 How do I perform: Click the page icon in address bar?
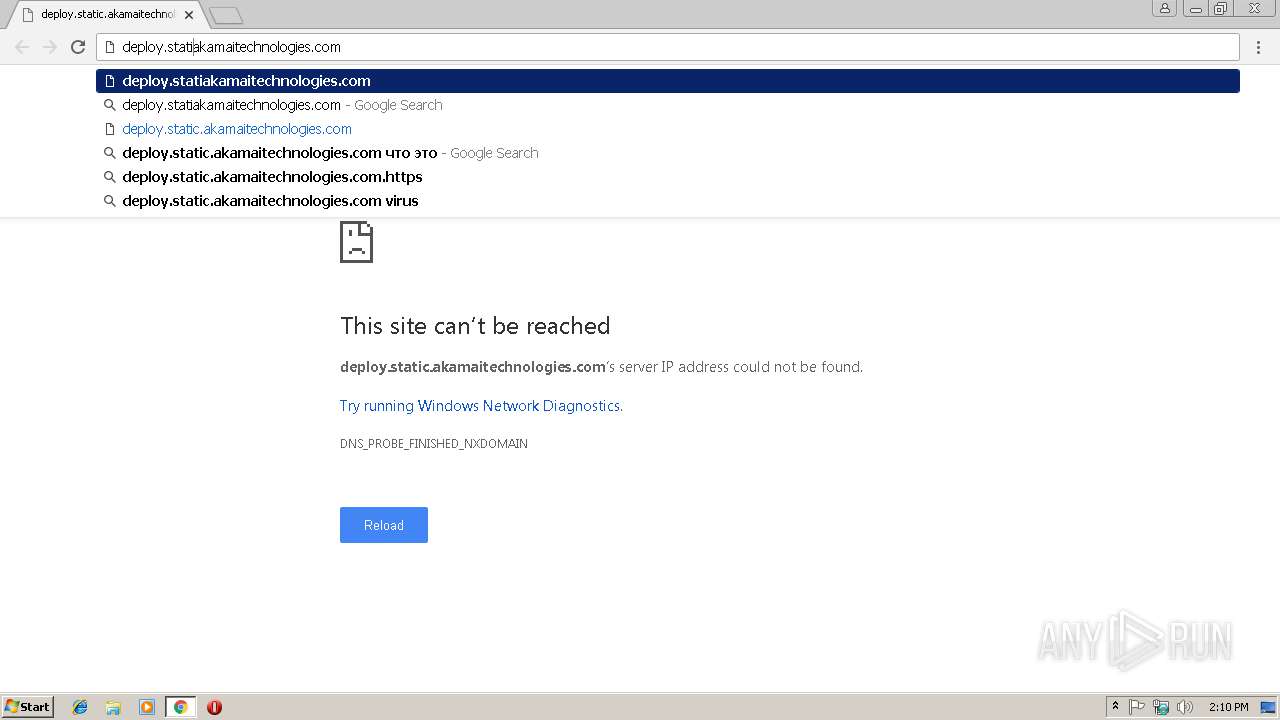110,47
